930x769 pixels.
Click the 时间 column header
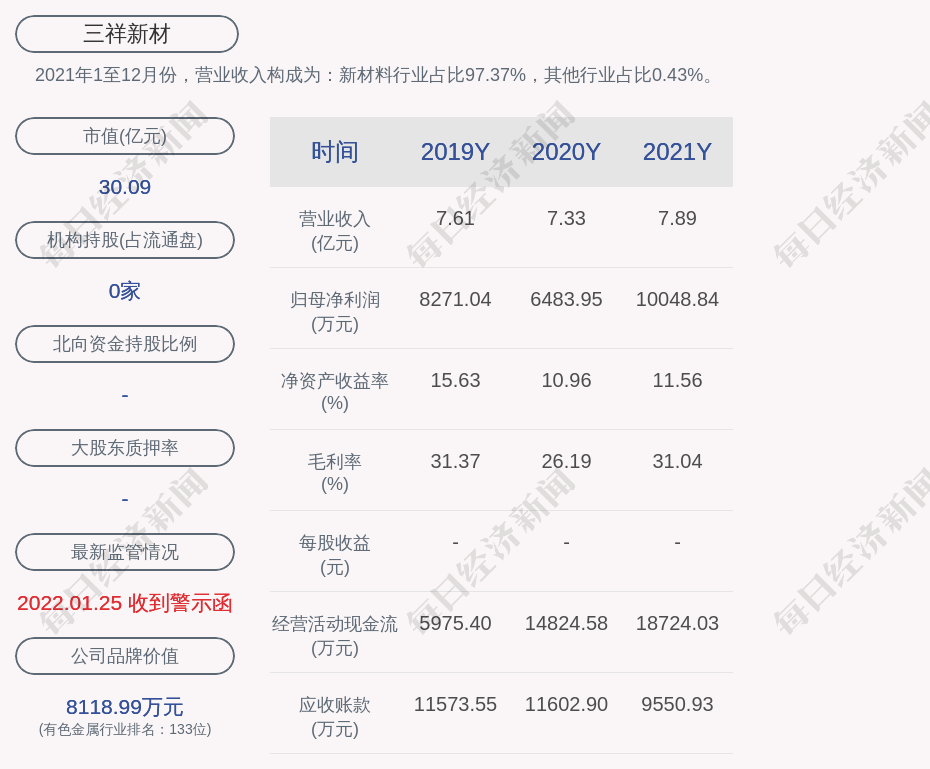[x=335, y=152]
